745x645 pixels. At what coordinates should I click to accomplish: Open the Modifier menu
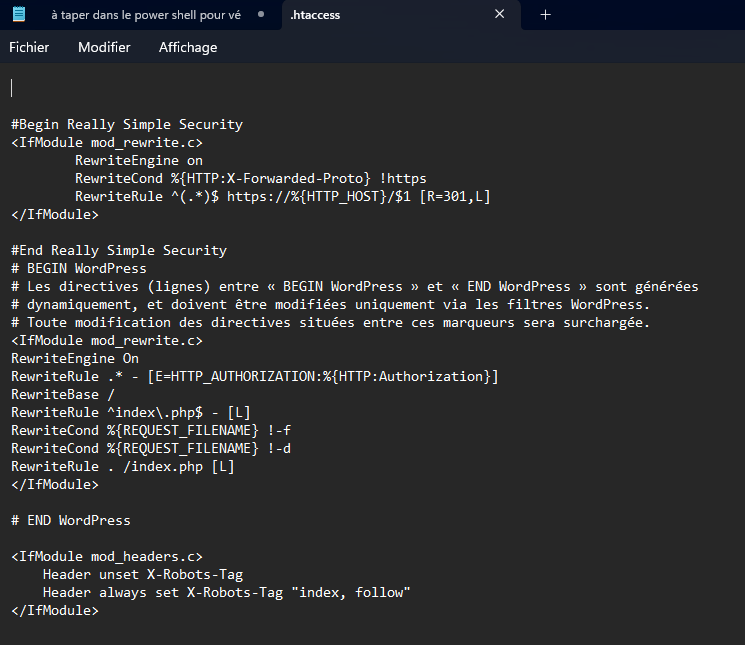point(104,47)
